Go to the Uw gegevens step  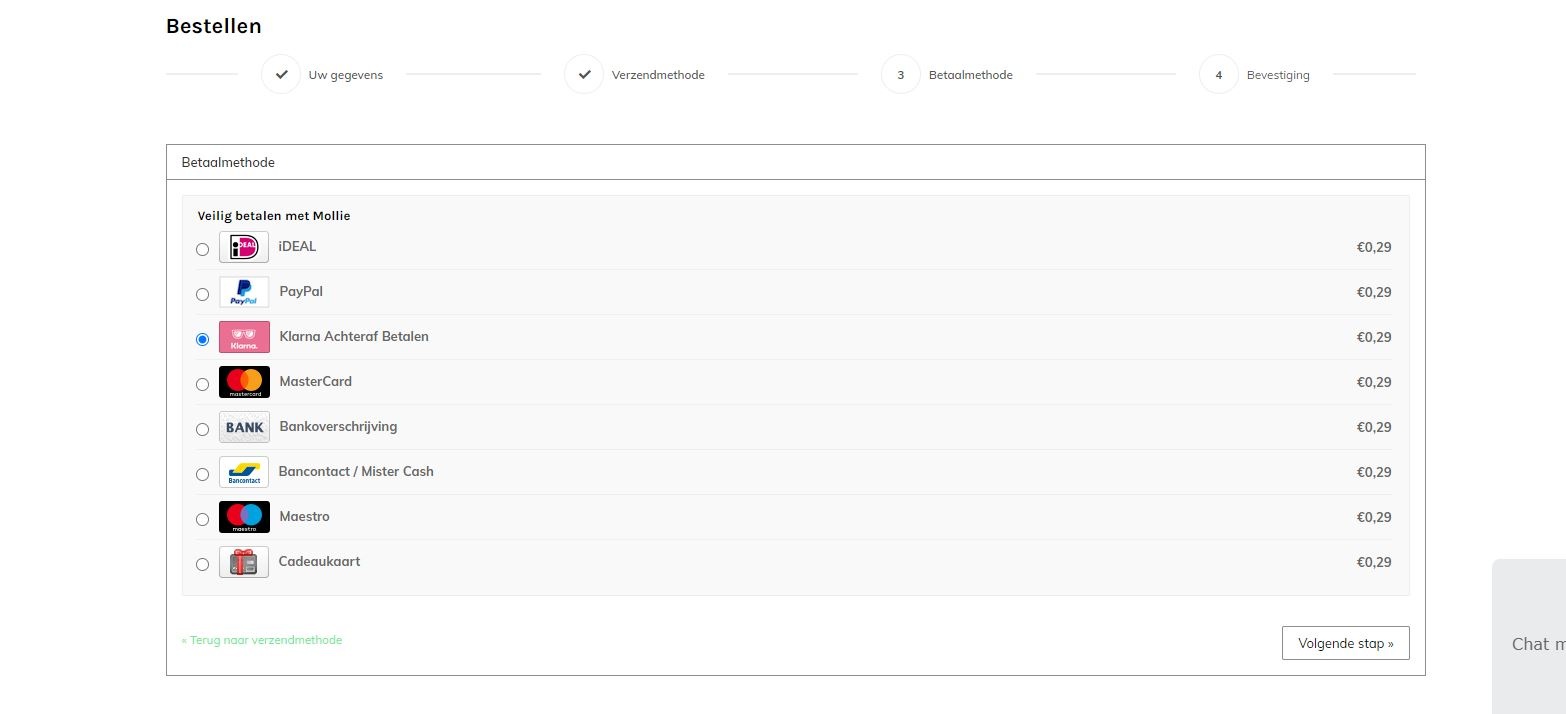point(346,75)
